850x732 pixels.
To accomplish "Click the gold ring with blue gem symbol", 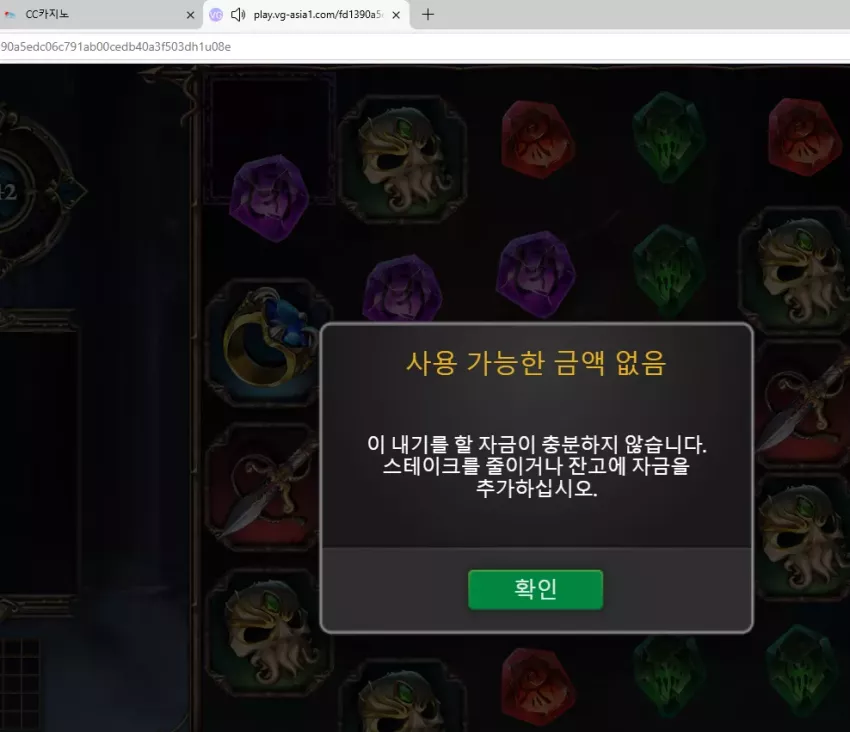I will pyautogui.click(x=269, y=343).
